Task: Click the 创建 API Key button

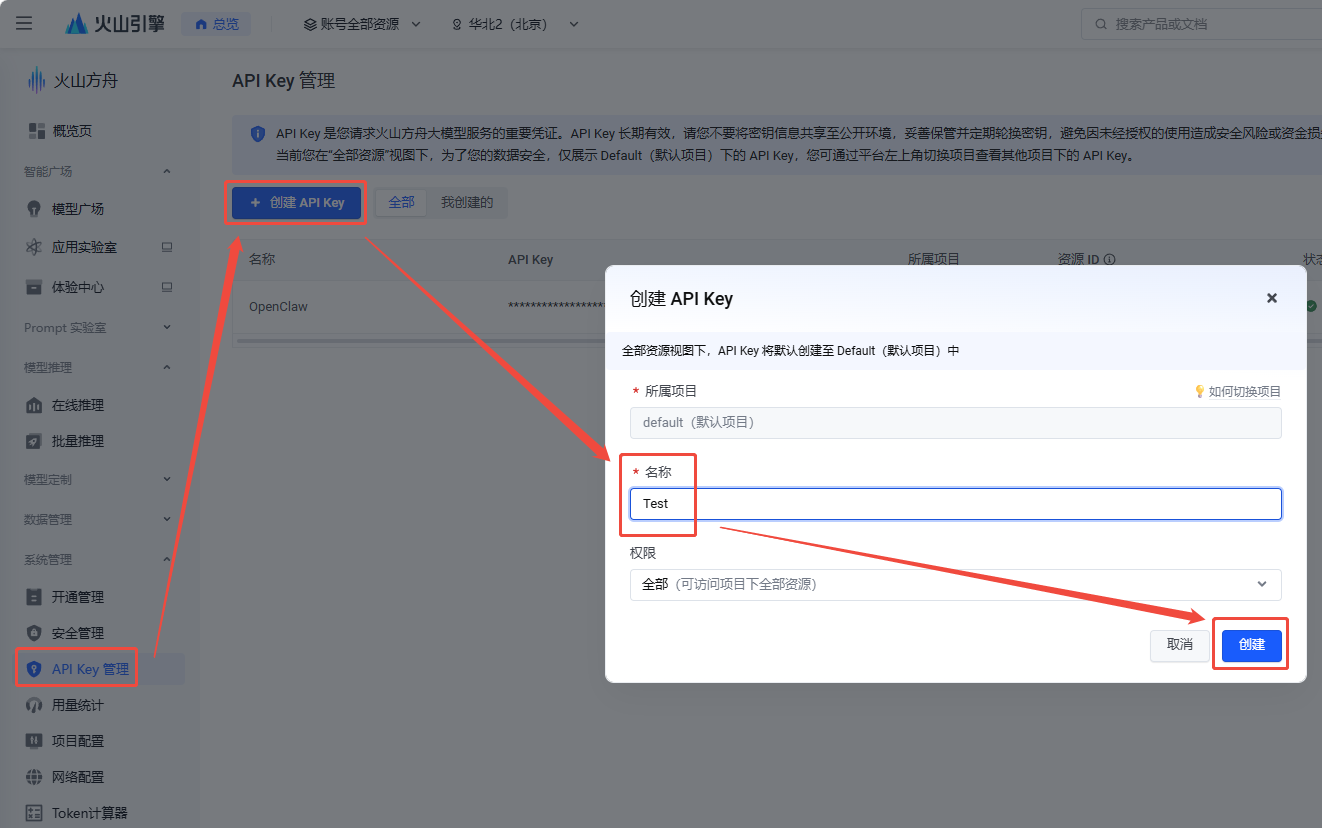Action: [x=297, y=202]
